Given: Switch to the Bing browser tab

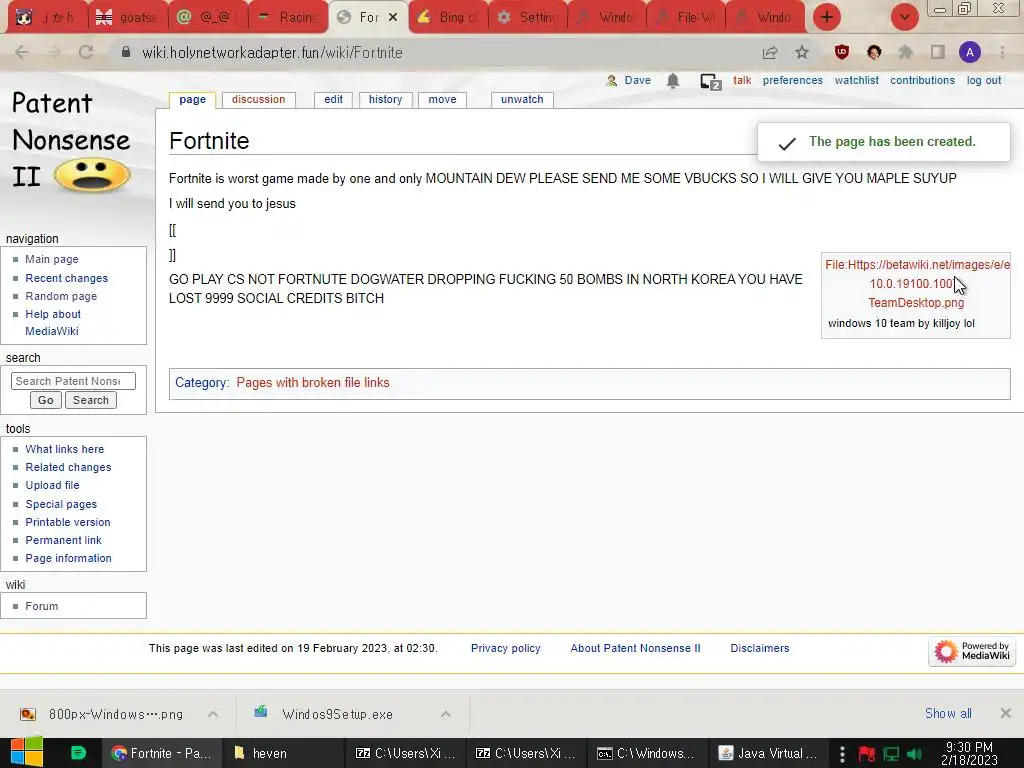Looking at the screenshot, I should point(449,18).
